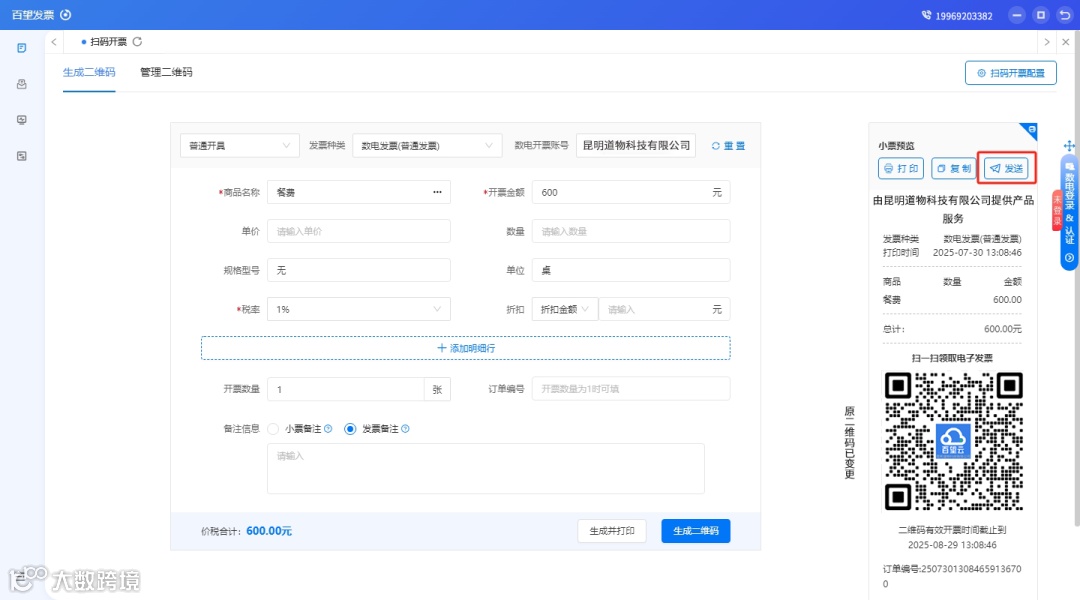The height and width of the screenshot is (600, 1080).
Task: Select the 发票备注 radio option
Action: [x=350, y=428]
